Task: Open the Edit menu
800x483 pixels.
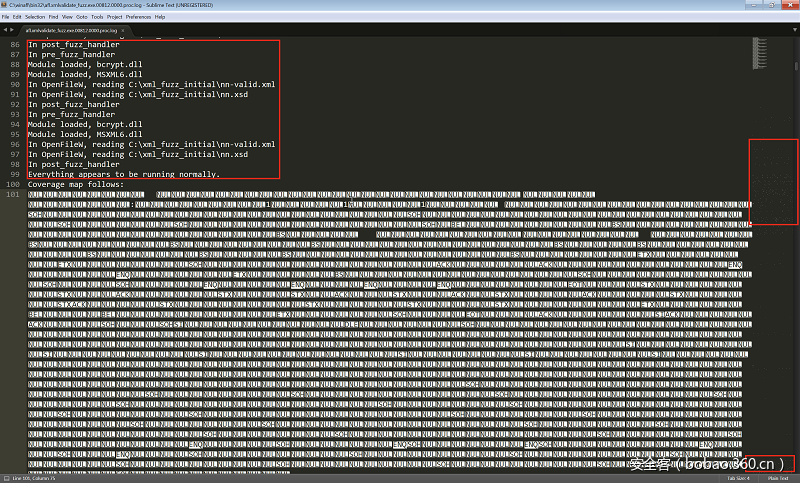Action: (x=16, y=17)
